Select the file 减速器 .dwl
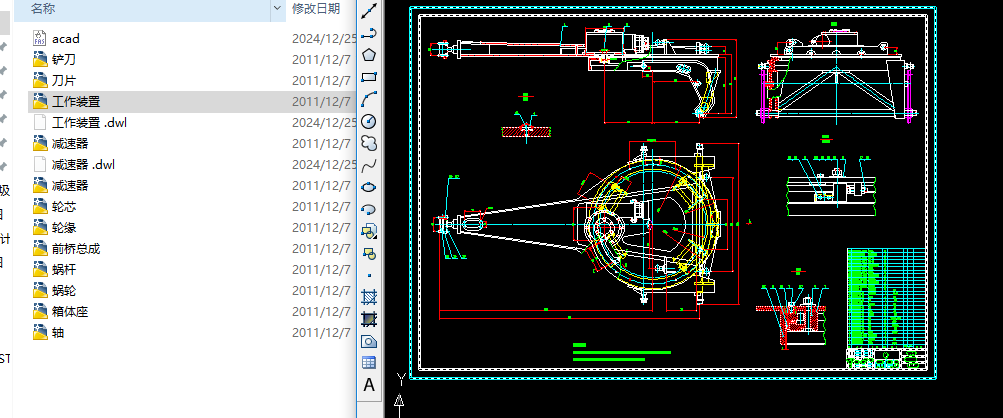Viewport: 1003px width, 418px height. 83,165
